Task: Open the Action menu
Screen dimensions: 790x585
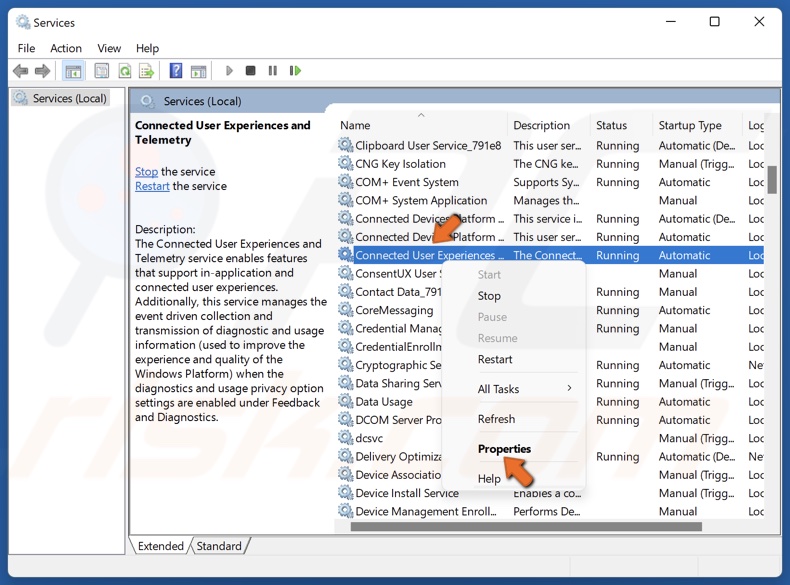Action: 66,48
